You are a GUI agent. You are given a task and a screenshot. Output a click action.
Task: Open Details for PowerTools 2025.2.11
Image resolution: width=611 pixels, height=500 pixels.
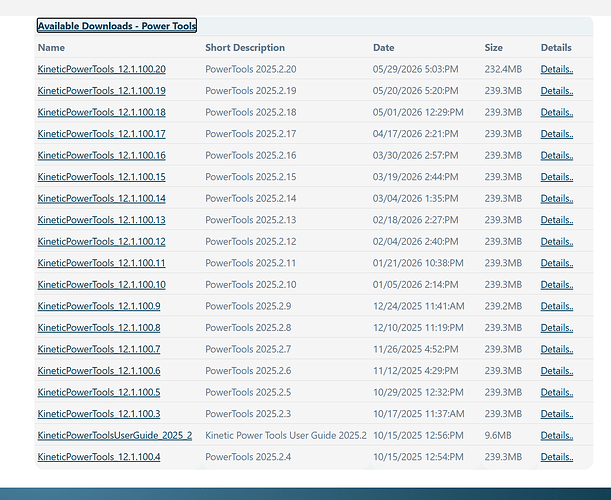(x=557, y=263)
